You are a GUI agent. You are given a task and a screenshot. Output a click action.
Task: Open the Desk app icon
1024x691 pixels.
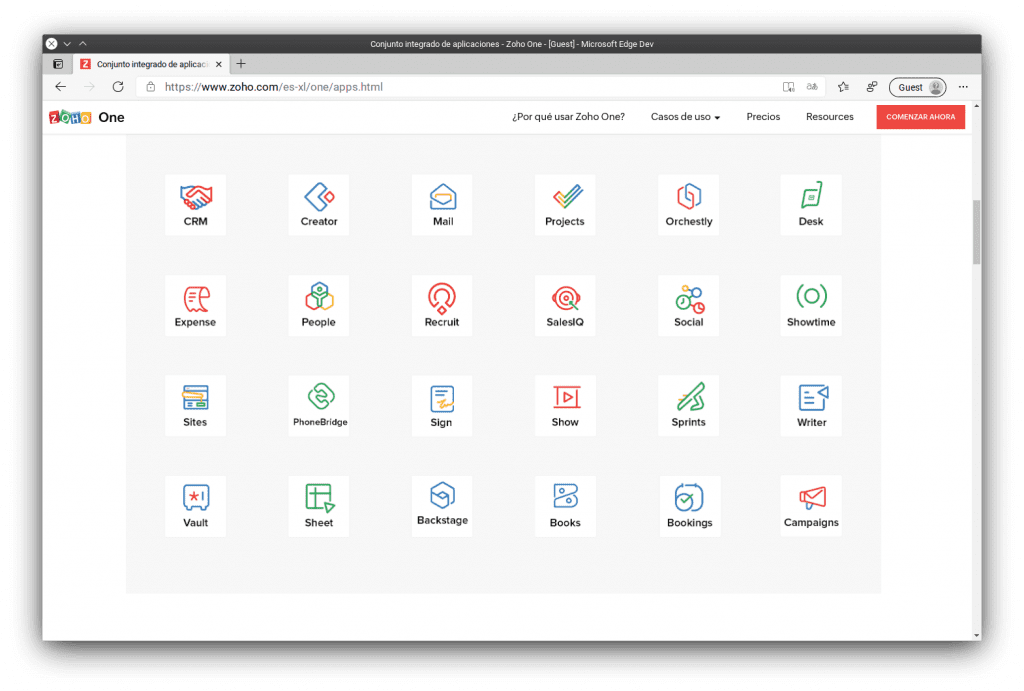tap(811, 205)
